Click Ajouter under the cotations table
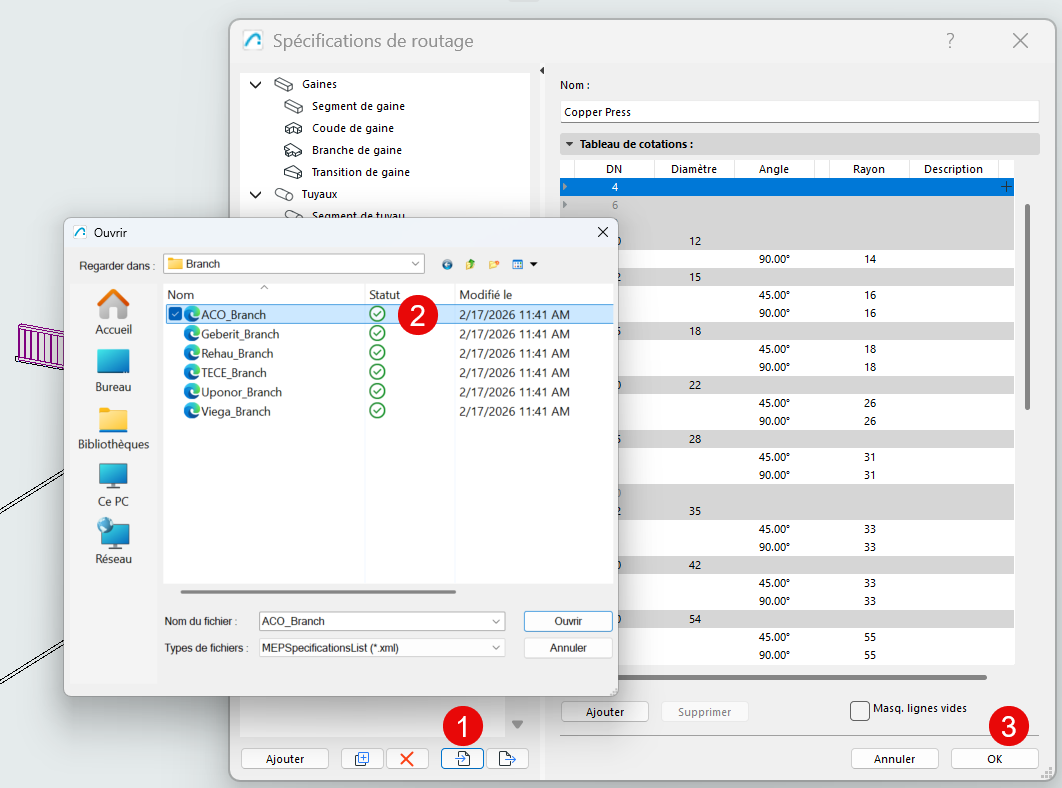The height and width of the screenshot is (788, 1062). click(605, 711)
